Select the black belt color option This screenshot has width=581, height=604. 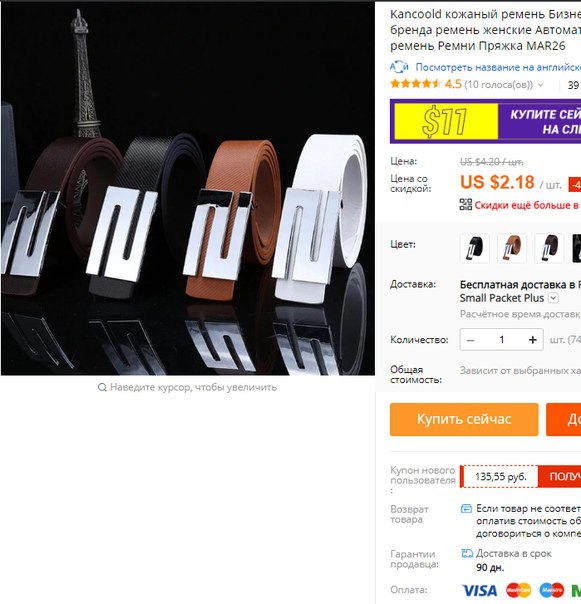[x=474, y=248]
